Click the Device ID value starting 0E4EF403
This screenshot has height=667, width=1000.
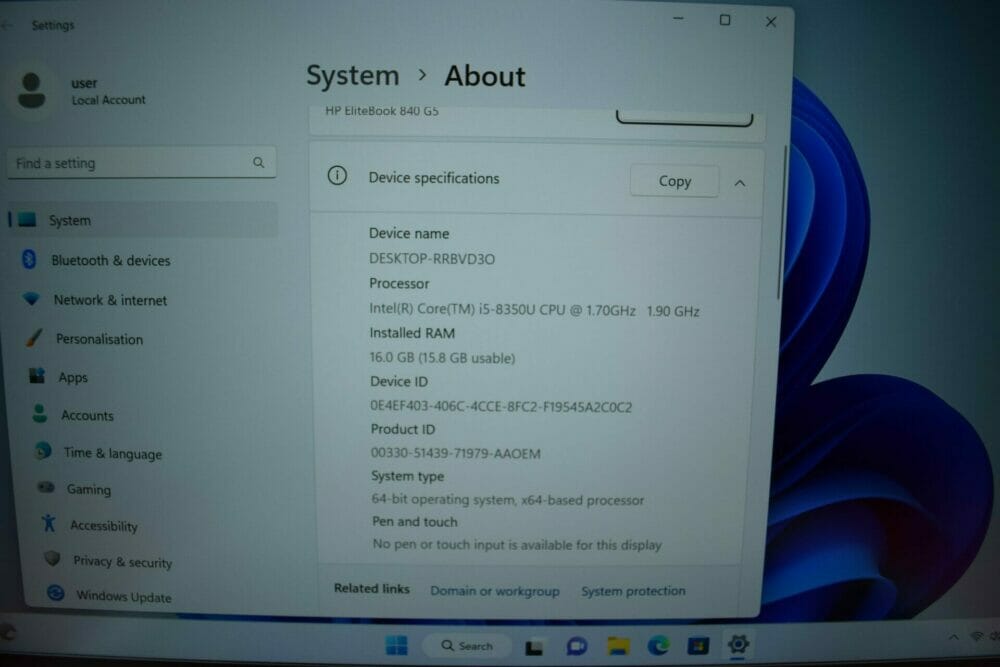[501, 406]
